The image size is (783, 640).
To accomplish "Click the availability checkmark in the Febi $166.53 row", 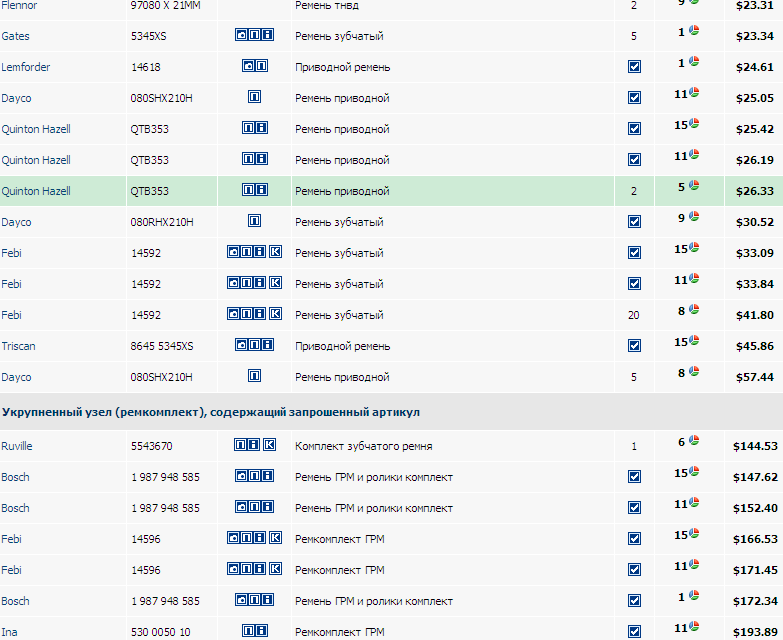I will (634, 538).
